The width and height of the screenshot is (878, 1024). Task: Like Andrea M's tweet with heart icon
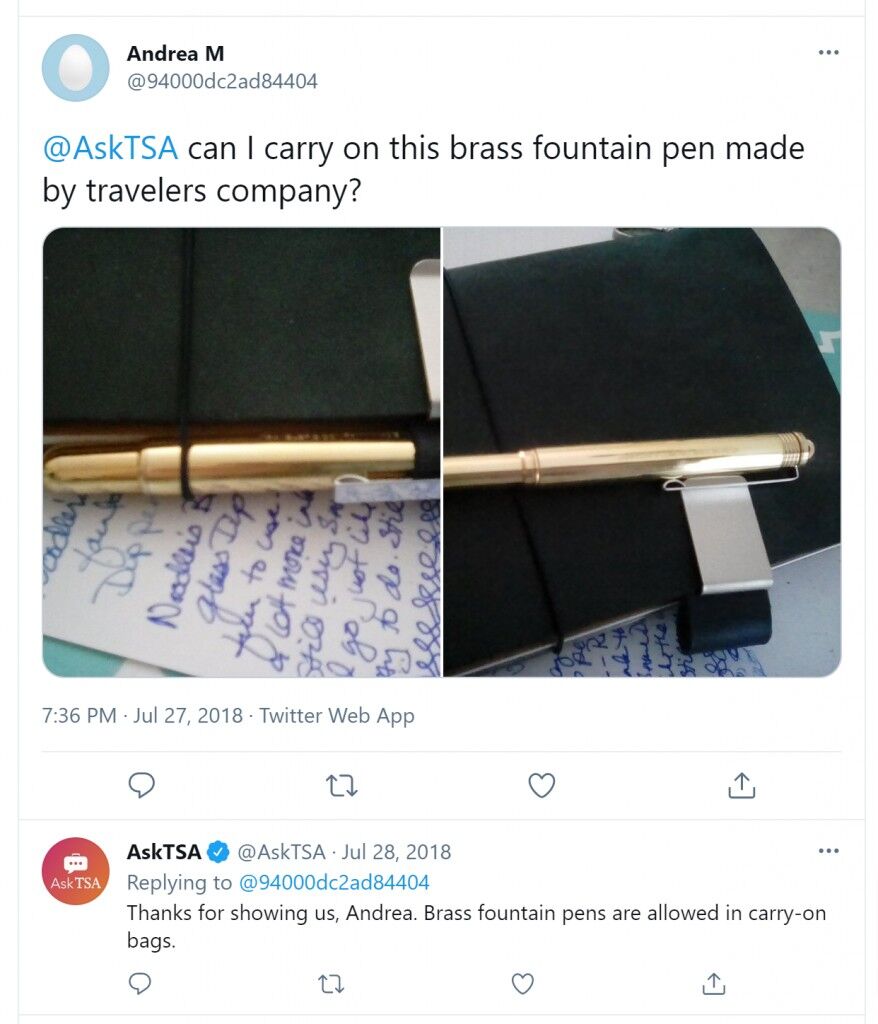point(542,785)
